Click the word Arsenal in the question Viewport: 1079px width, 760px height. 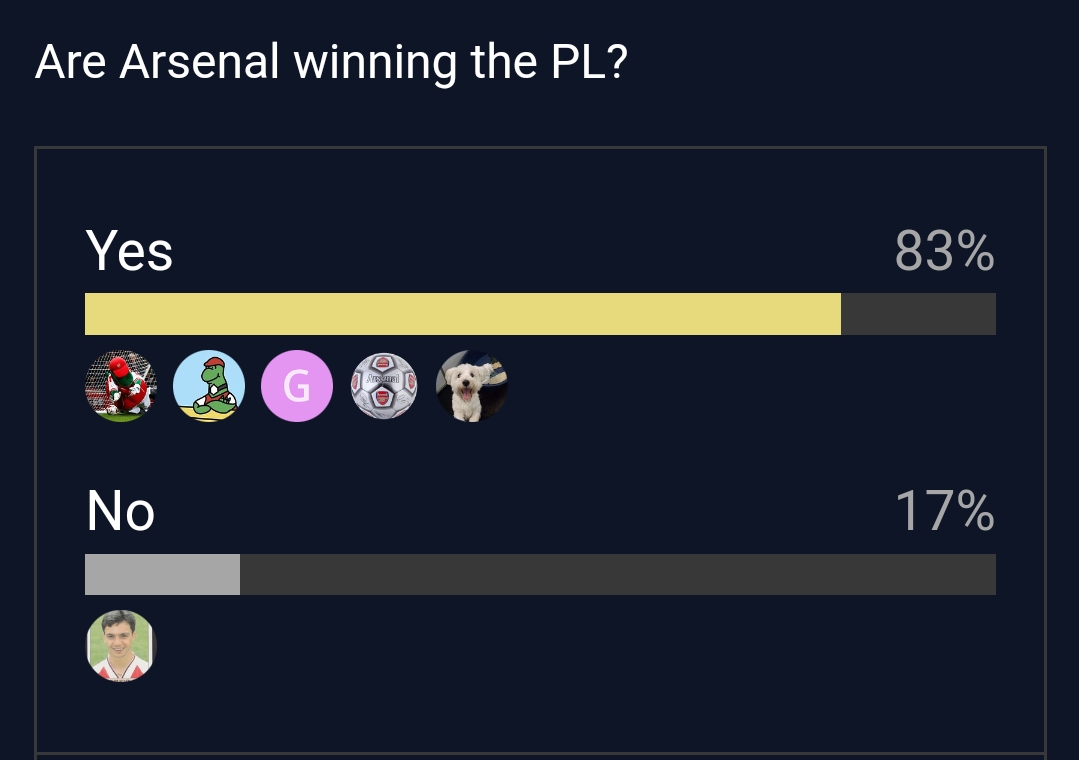point(199,63)
